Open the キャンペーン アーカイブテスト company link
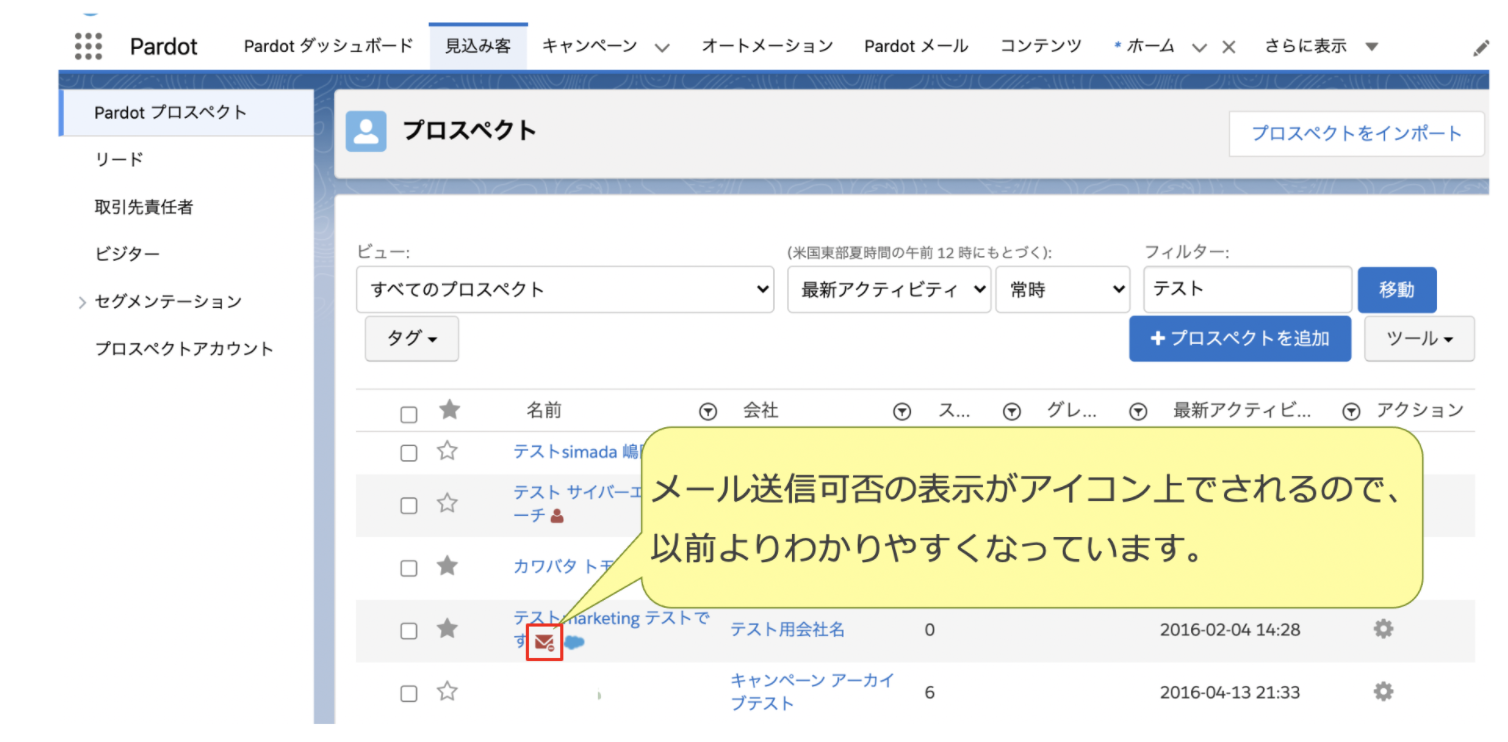1508x742 pixels. (812, 691)
